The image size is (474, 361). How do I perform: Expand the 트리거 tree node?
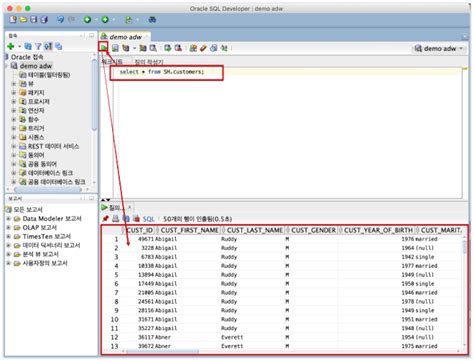(14, 128)
